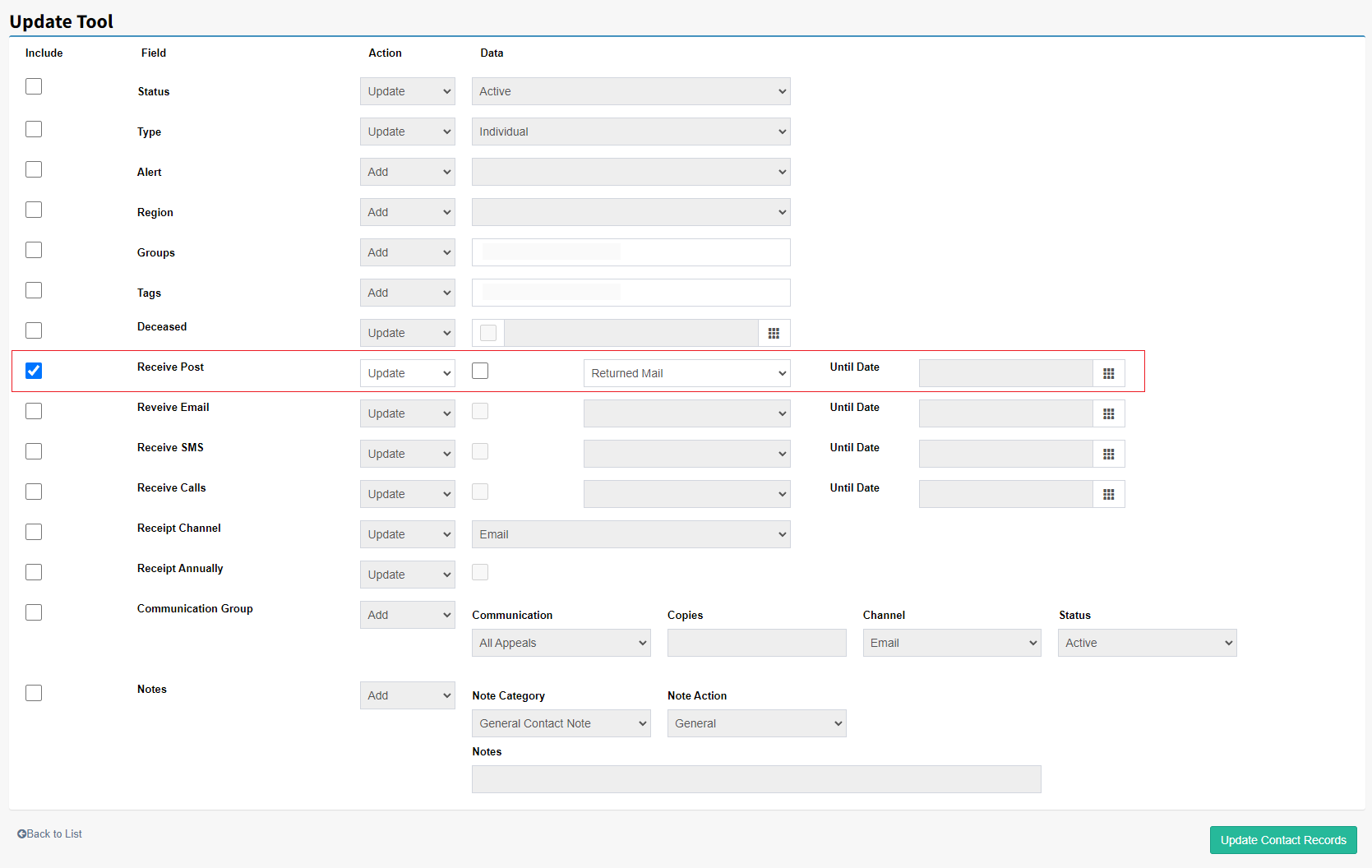Open the Receipt Channel action Update dropdown

click(x=408, y=534)
